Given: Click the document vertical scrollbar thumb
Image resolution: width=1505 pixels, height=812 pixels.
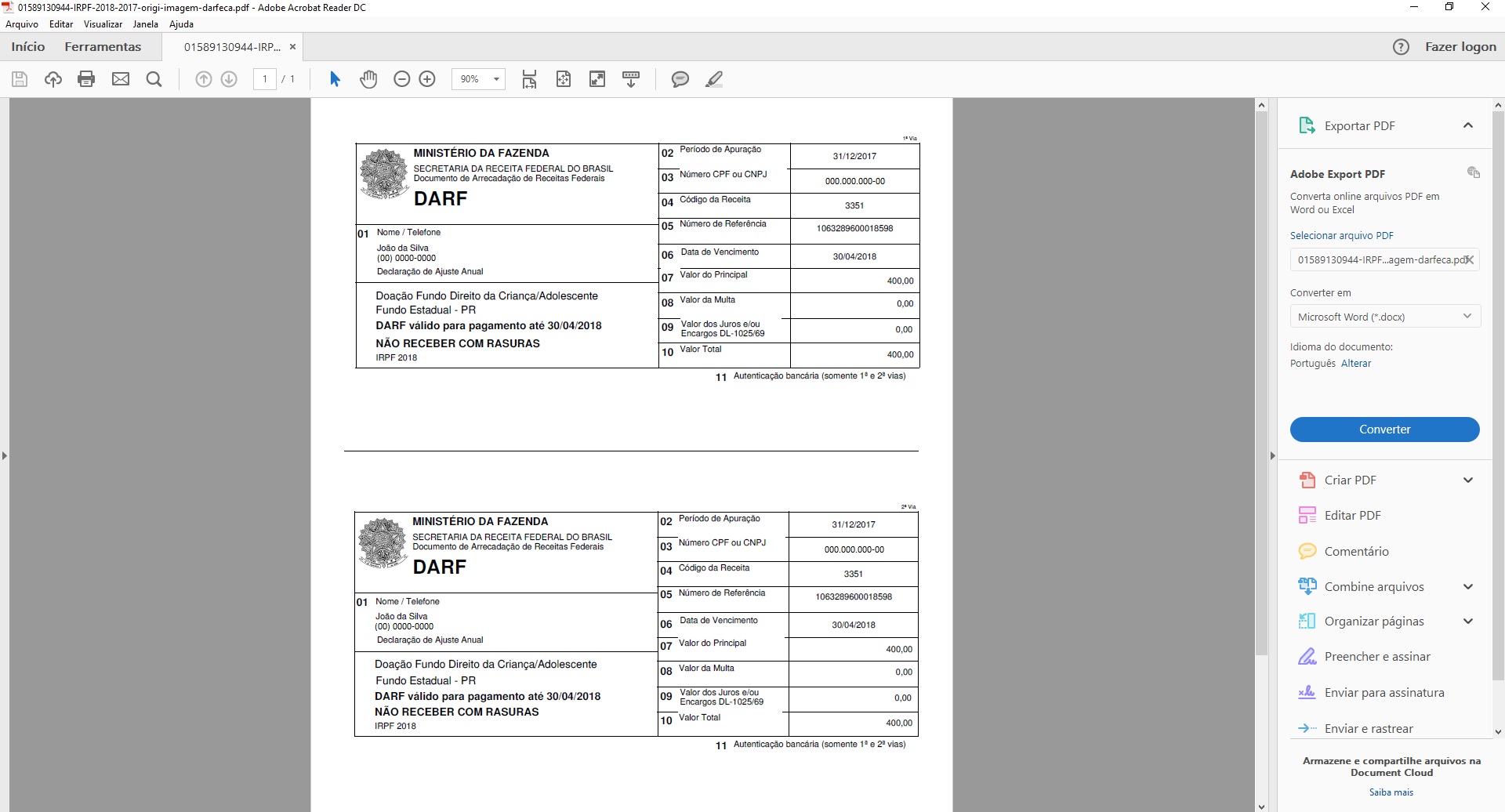Looking at the screenshot, I should 1261,382.
